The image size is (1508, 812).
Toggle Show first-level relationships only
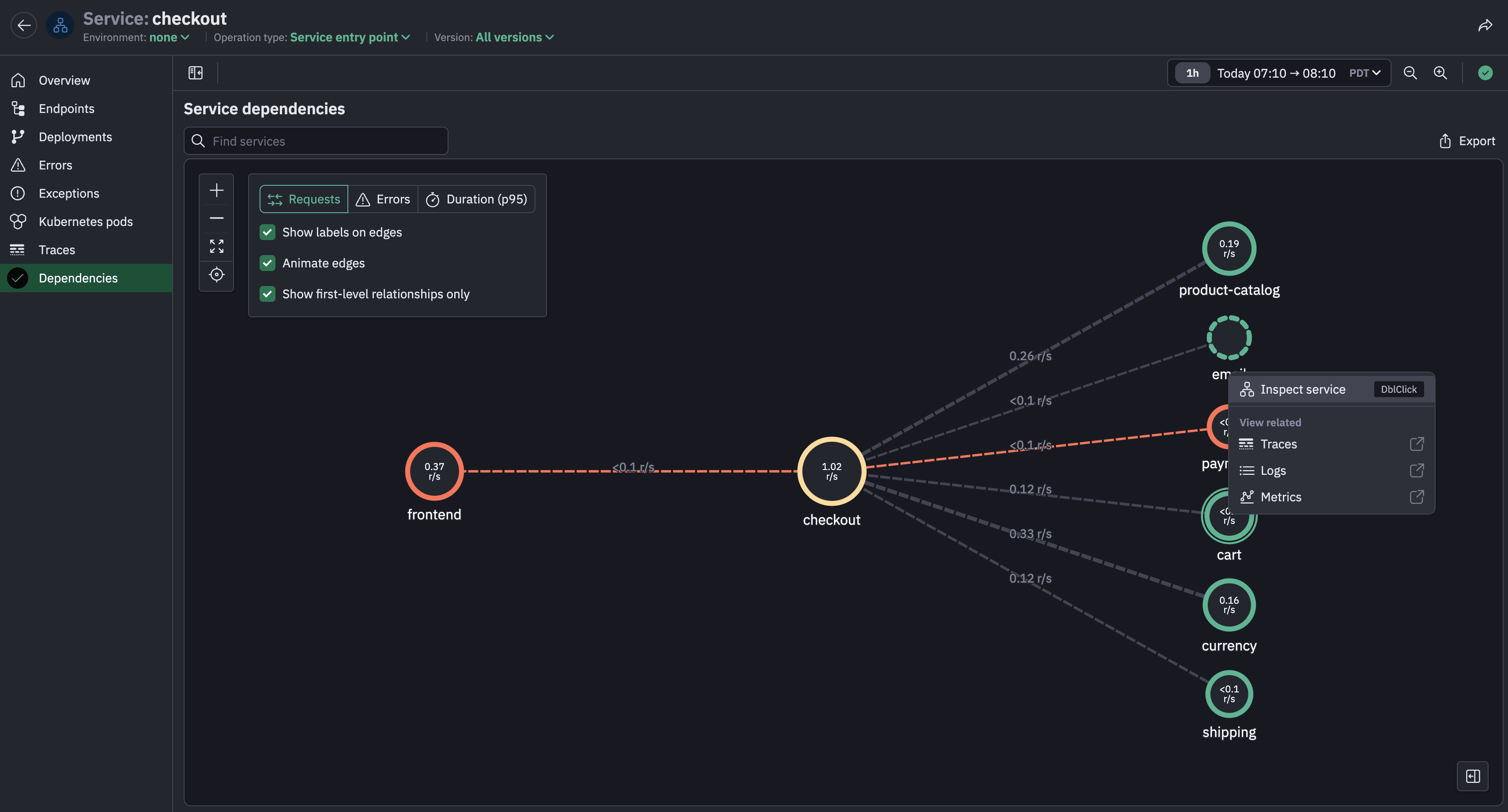tap(268, 293)
